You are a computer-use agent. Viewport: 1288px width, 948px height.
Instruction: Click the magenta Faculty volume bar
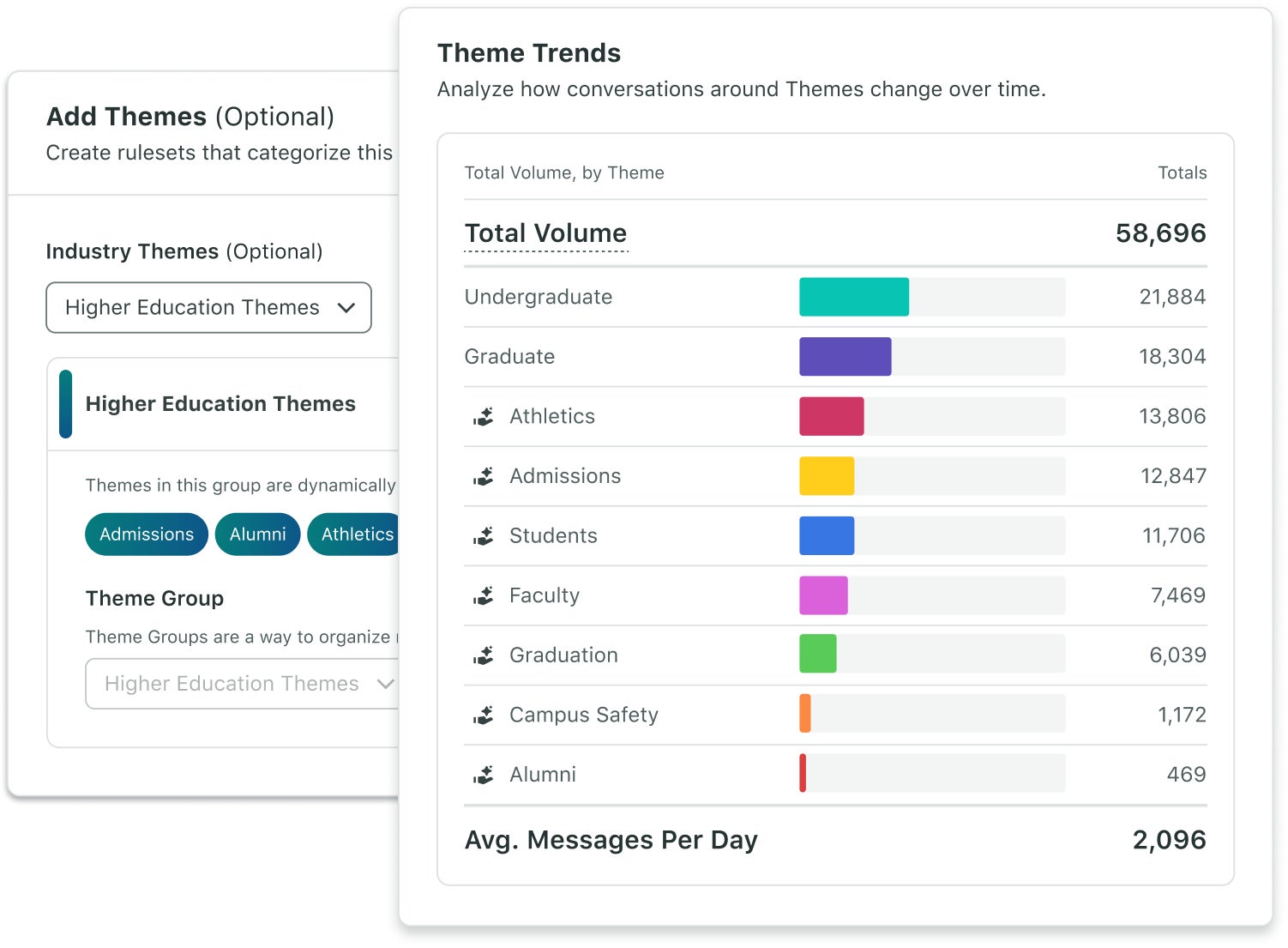click(823, 595)
